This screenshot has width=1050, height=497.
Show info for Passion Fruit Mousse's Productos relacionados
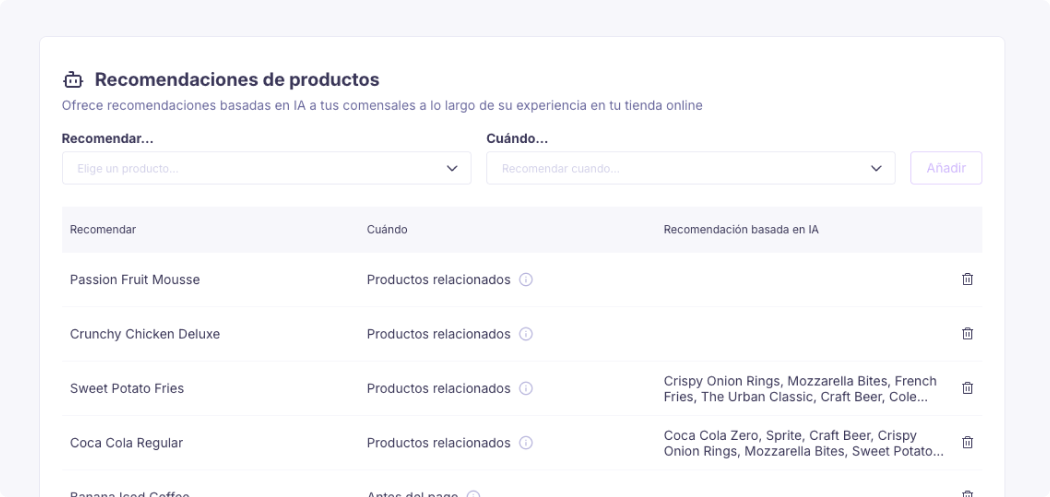[x=526, y=279]
